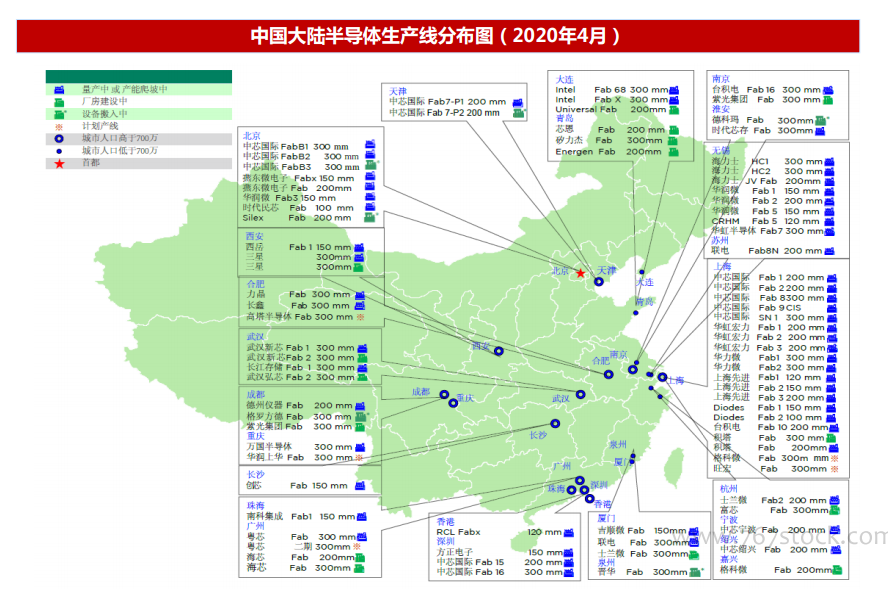Click the 设备搬入中 legend factory icon

(59, 114)
